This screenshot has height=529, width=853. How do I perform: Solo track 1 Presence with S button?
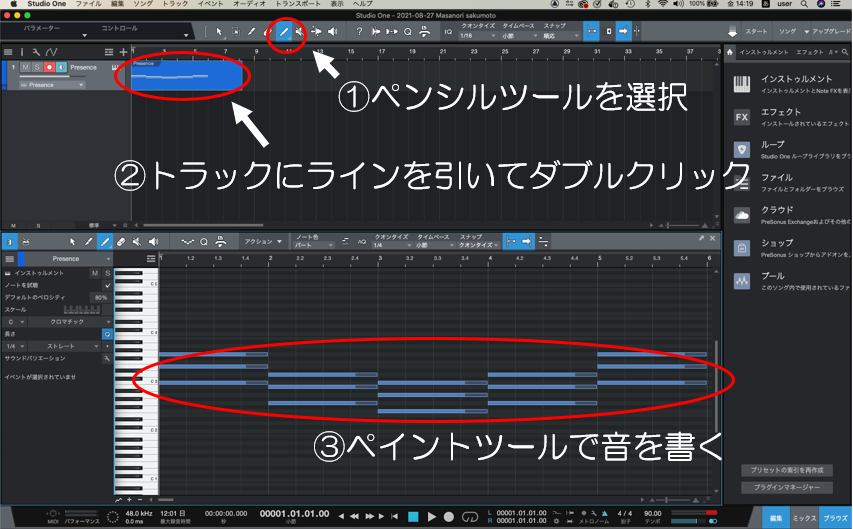click(37, 67)
